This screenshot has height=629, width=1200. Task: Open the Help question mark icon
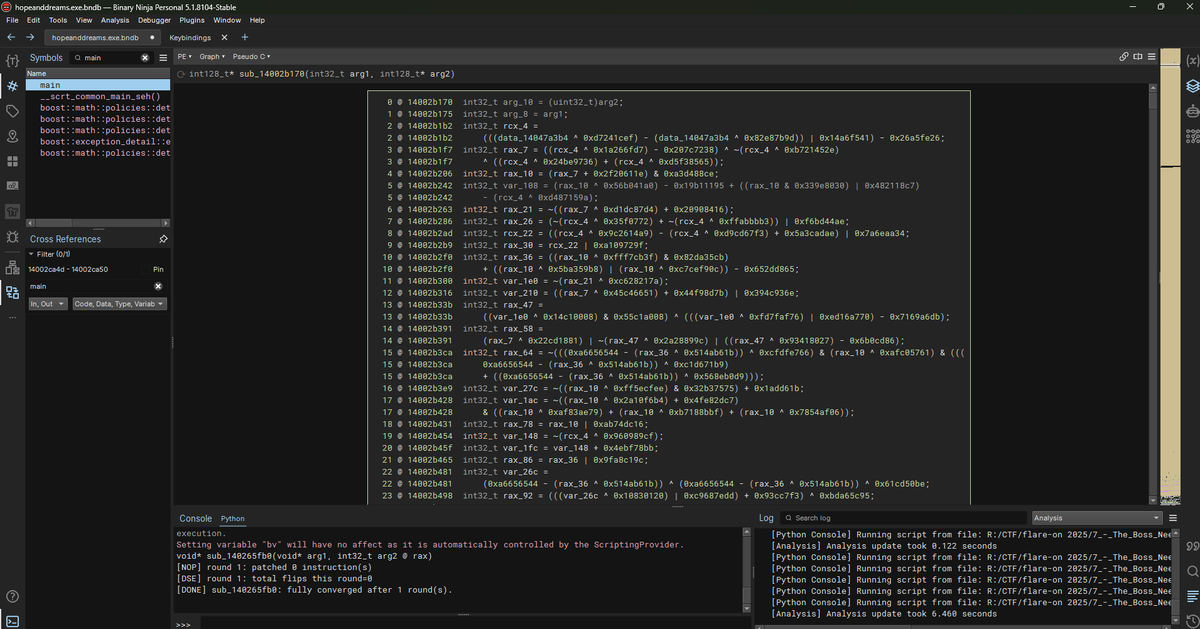pyautogui.click(x=13, y=597)
